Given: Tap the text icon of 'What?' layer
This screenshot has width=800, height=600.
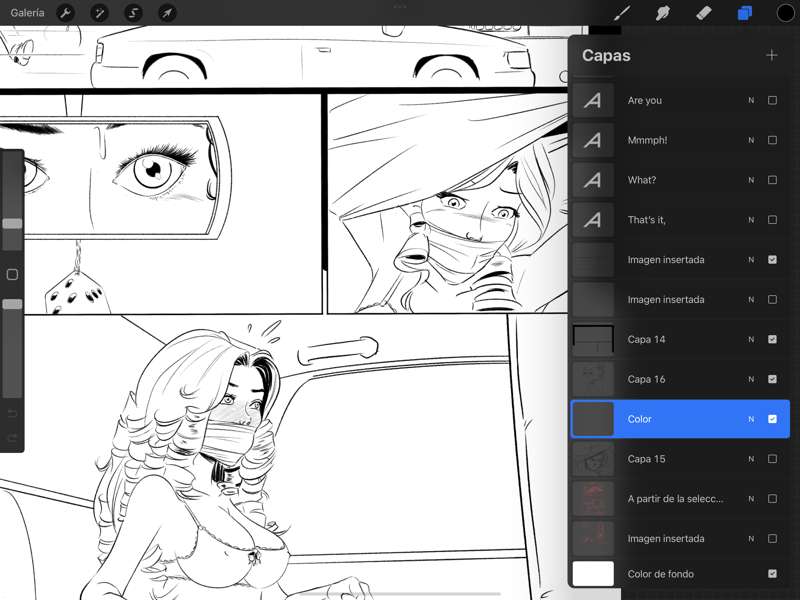Looking at the screenshot, I should (x=593, y=180).
